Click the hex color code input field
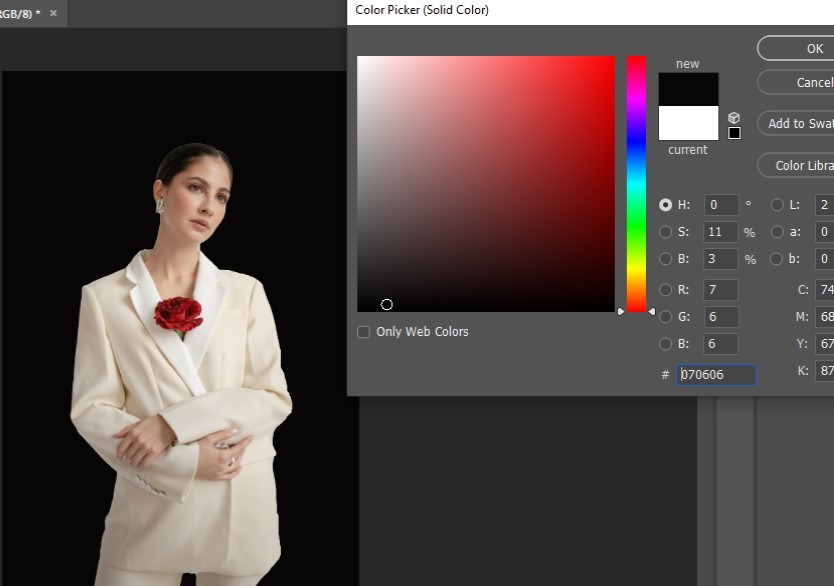 coord(716,375)
